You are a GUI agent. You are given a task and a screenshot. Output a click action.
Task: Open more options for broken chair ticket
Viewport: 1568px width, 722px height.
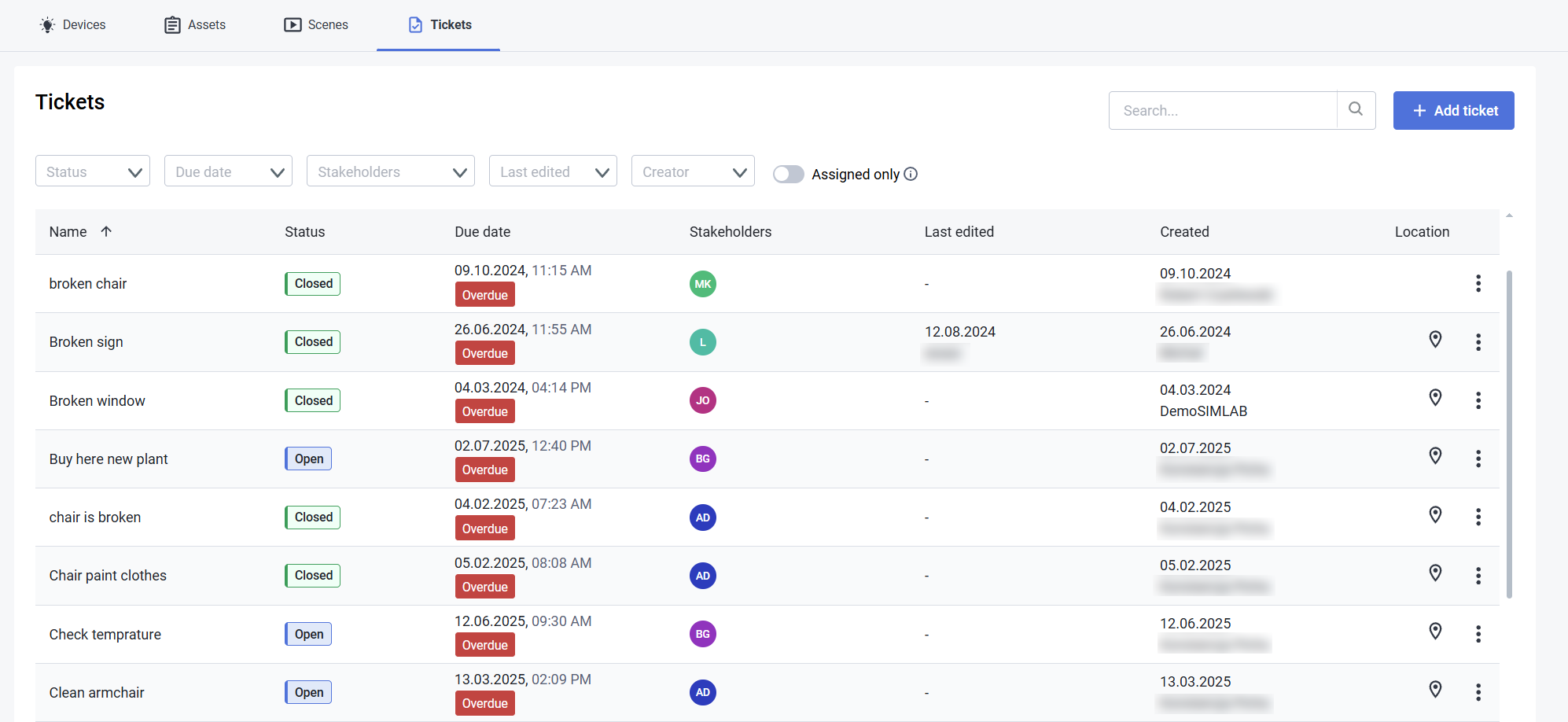(1478, 283)
